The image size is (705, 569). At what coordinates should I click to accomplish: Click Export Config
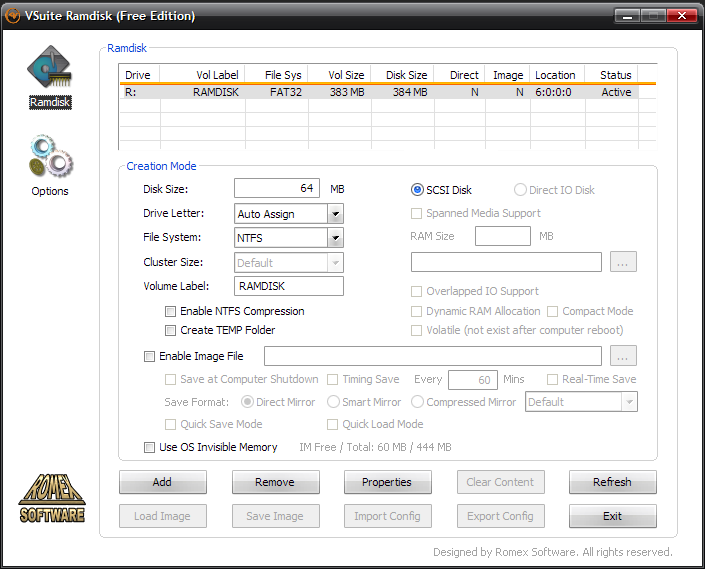point(500,516)
